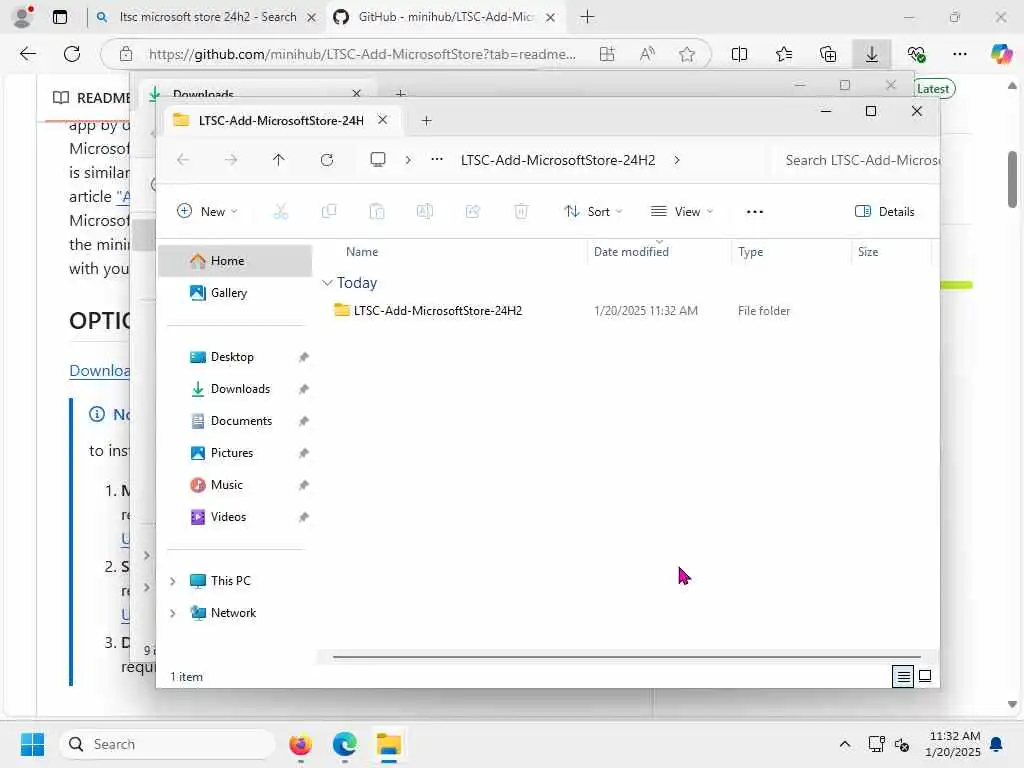Open File Explorer from the taskbar
Image resolution: width=1024 pixels, height=768 pixels.
[389, 744]
